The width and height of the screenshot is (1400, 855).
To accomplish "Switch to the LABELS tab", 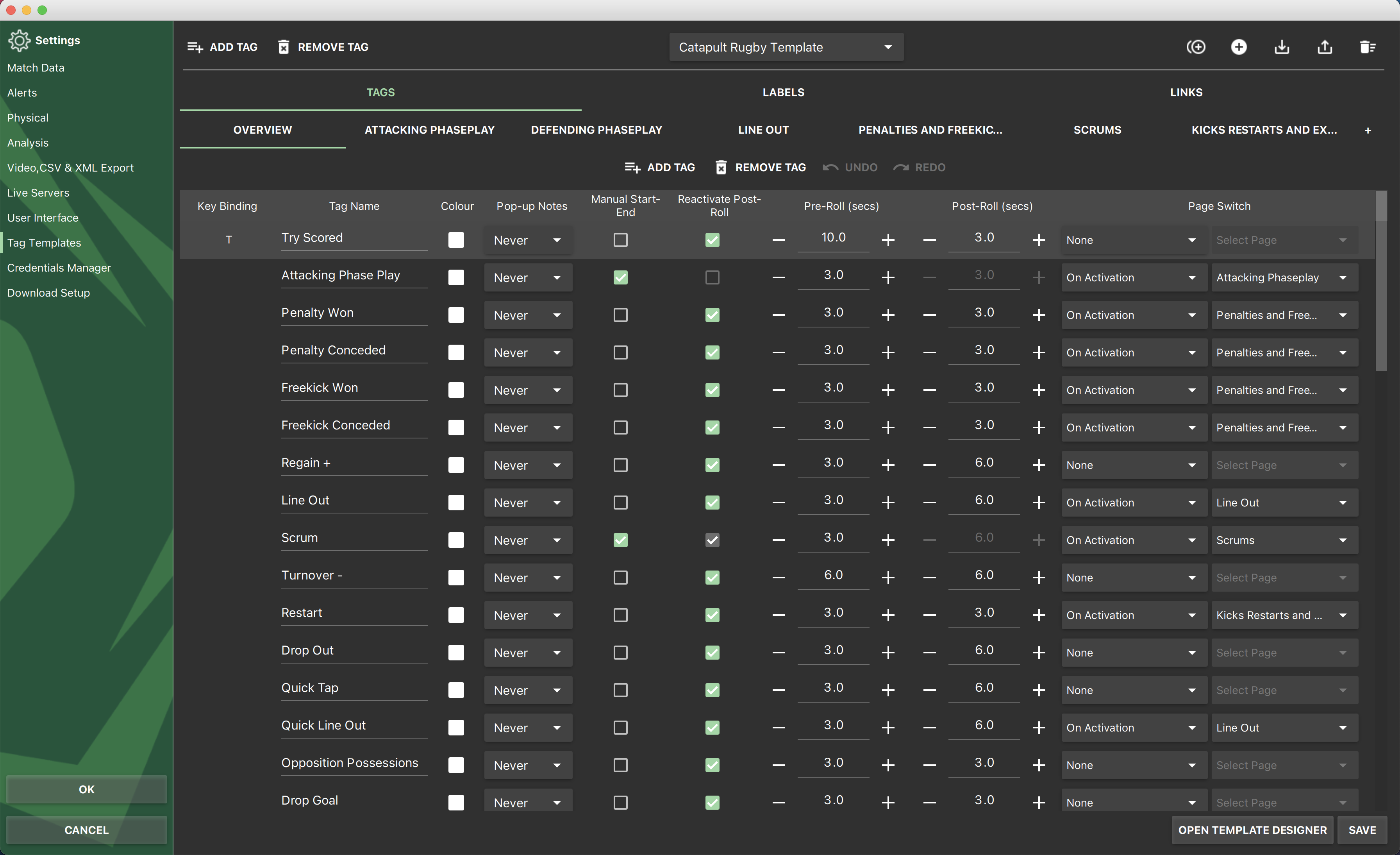I will (783, 92).
